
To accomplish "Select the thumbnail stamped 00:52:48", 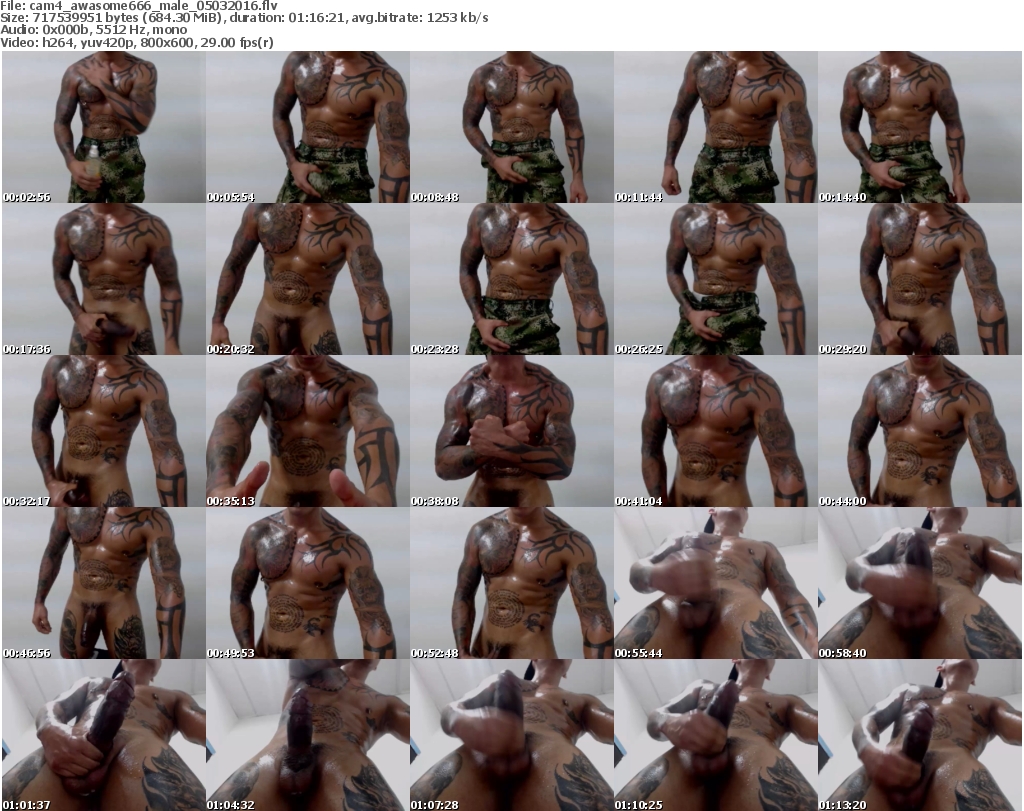I will tap(511, 583).
